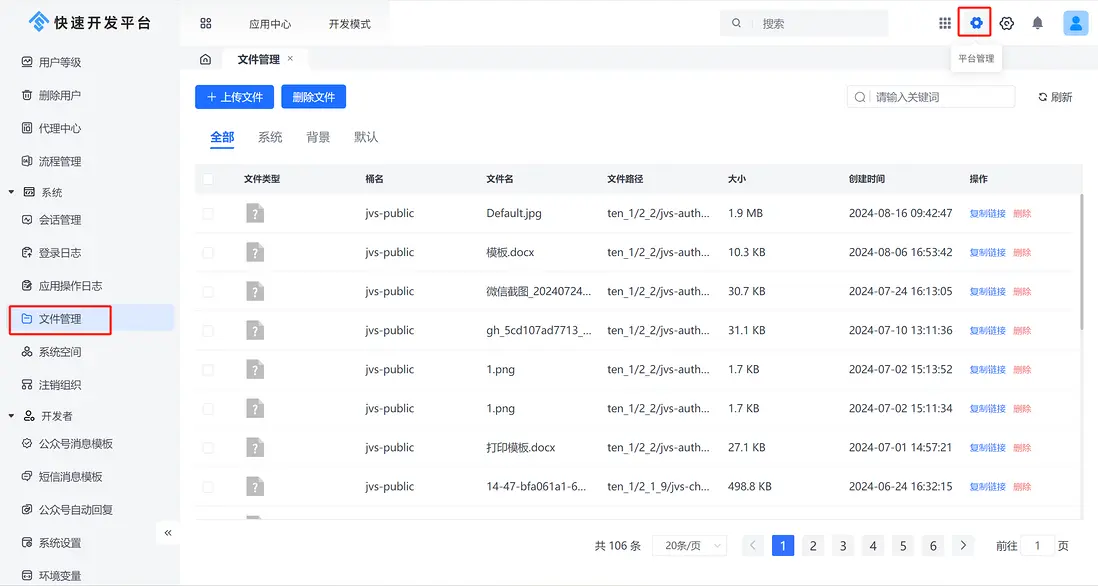
Task: Click the 1.9 MB size cell
Action: pyautogui.click(x=745, y=213)
